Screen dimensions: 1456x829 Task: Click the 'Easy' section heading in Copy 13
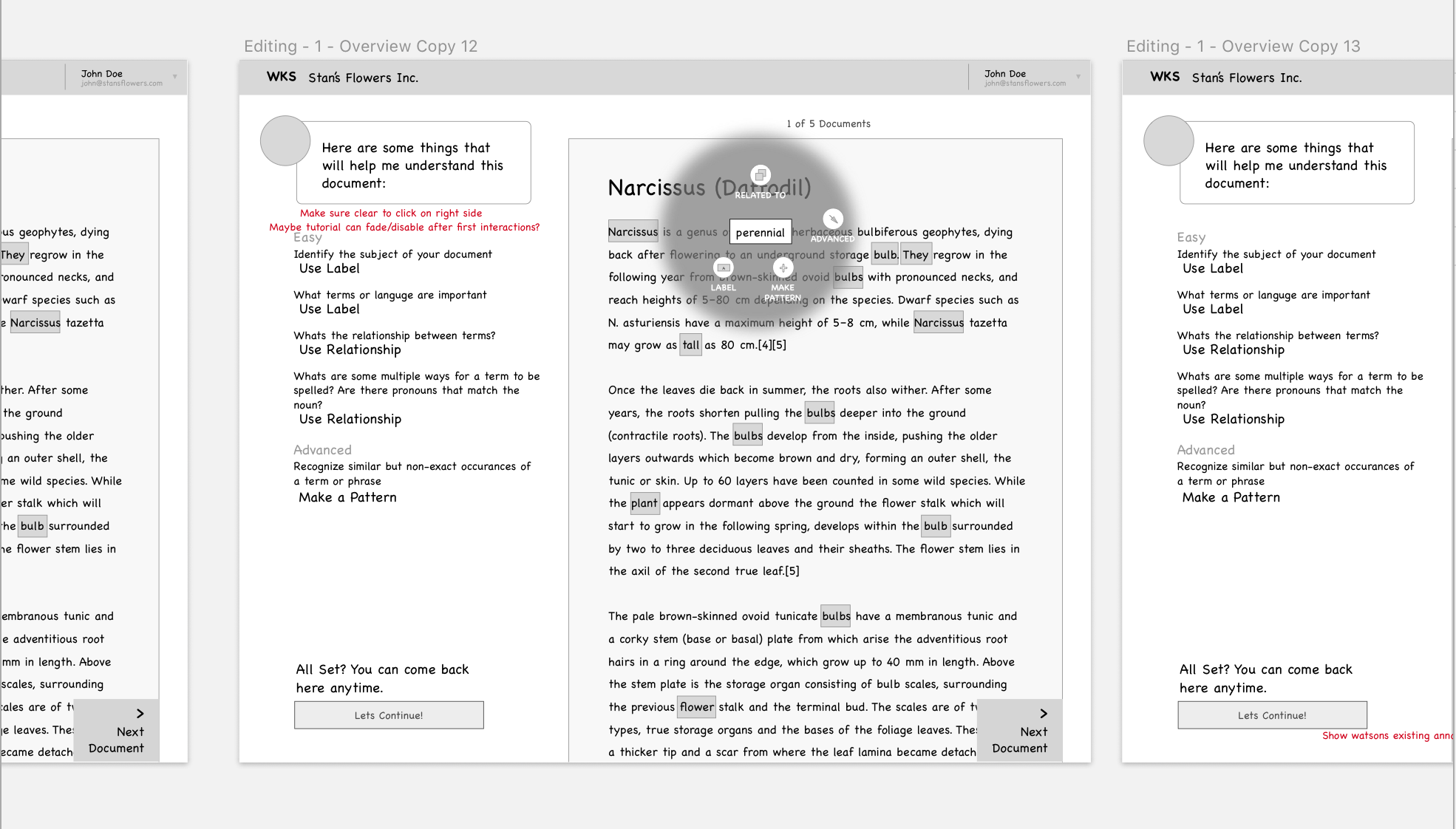click(1191, 237)
